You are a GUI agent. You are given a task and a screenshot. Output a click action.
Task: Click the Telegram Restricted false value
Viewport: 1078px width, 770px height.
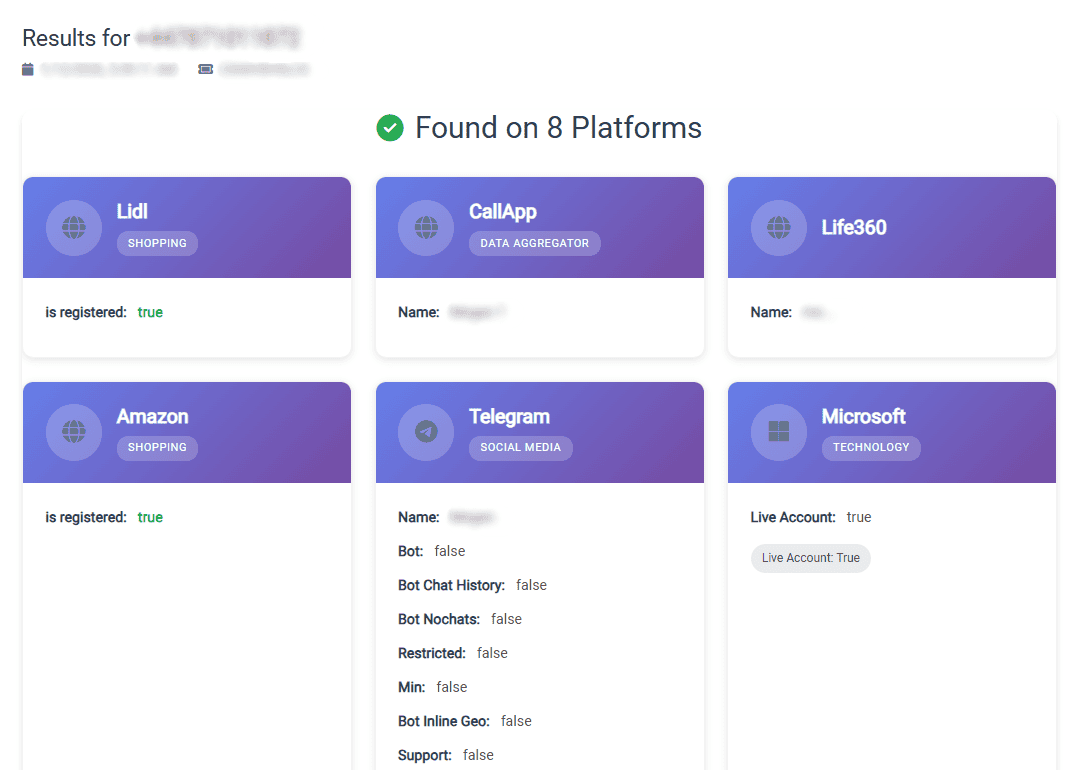coord(492,653)
